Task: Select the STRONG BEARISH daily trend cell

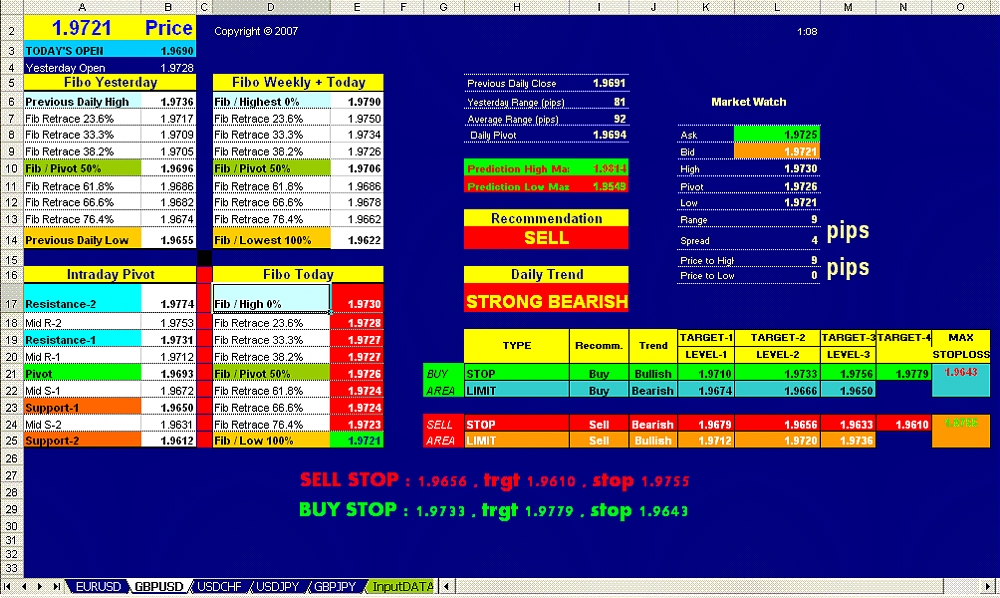Action: coord(546,301)
